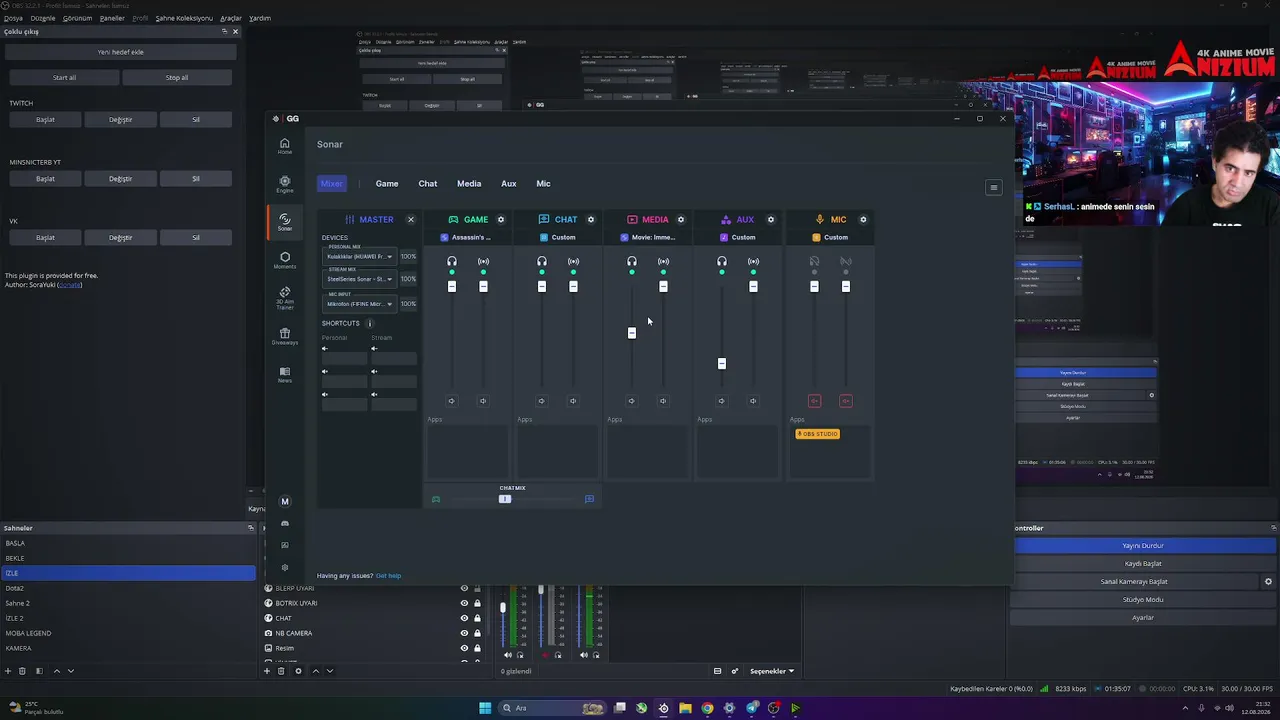
Task: Open 3D Aim Trainer in the GG sidebar
Action: click(x=285, y=298)
